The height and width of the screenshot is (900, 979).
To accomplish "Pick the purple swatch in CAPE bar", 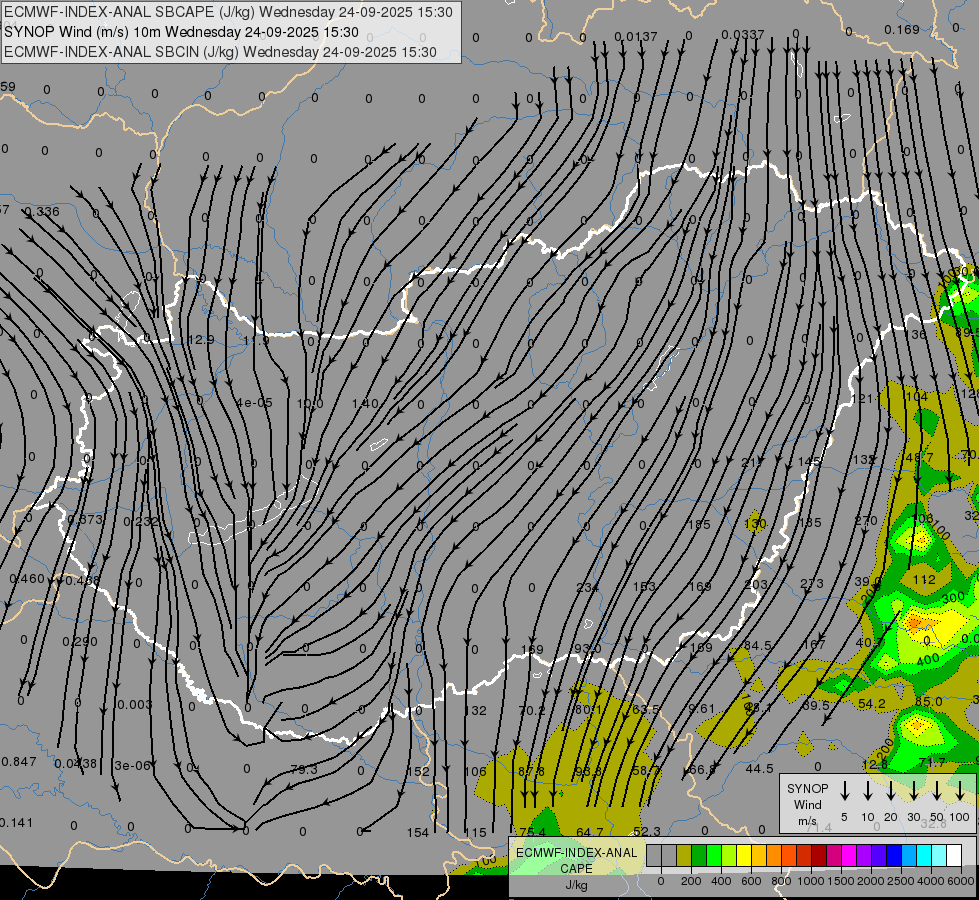I will point(864,856).
